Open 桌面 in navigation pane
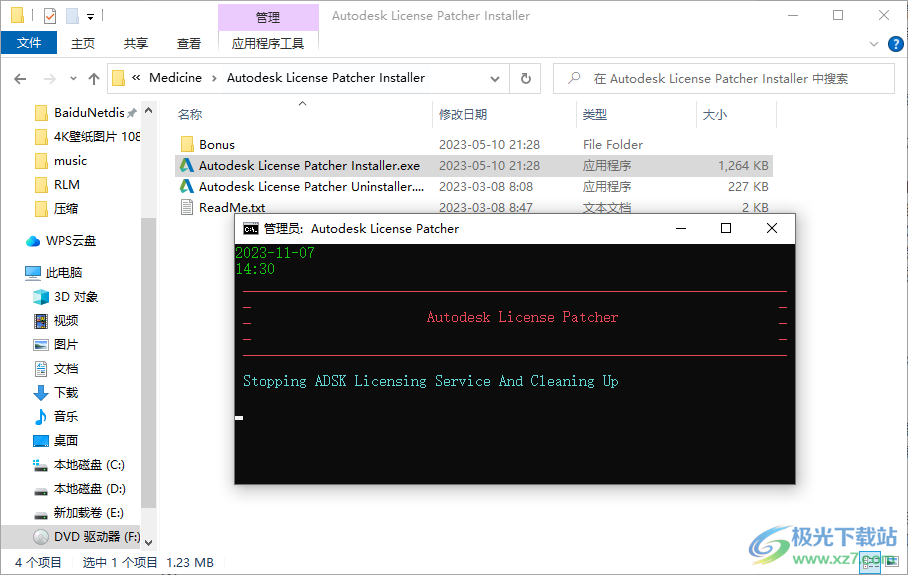The width and height of the screenshot is (908, 575). [65, 441]
